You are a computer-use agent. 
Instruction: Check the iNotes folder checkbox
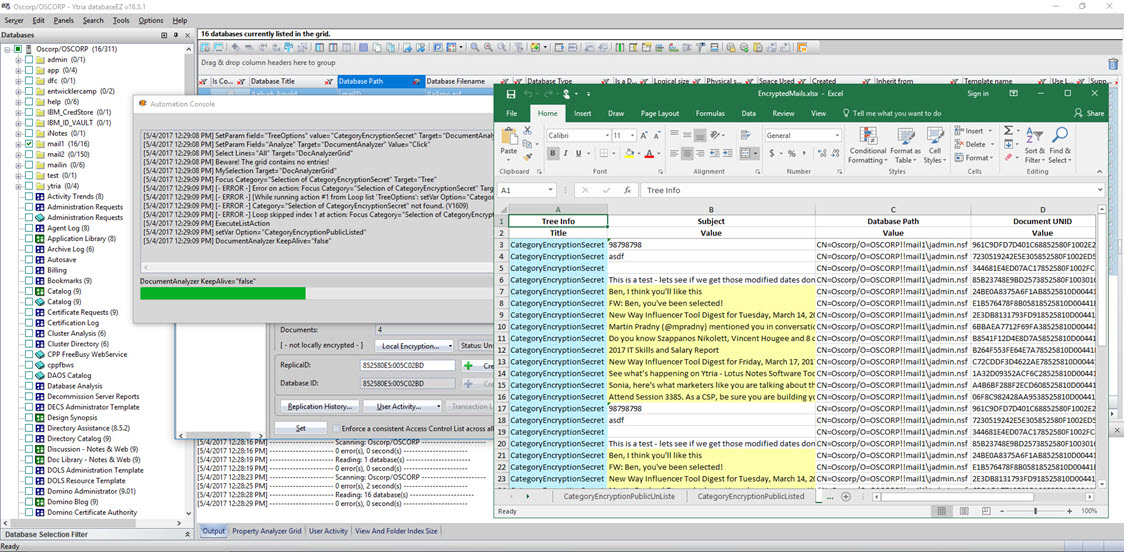pyautogui.click(x=29, y=134)
